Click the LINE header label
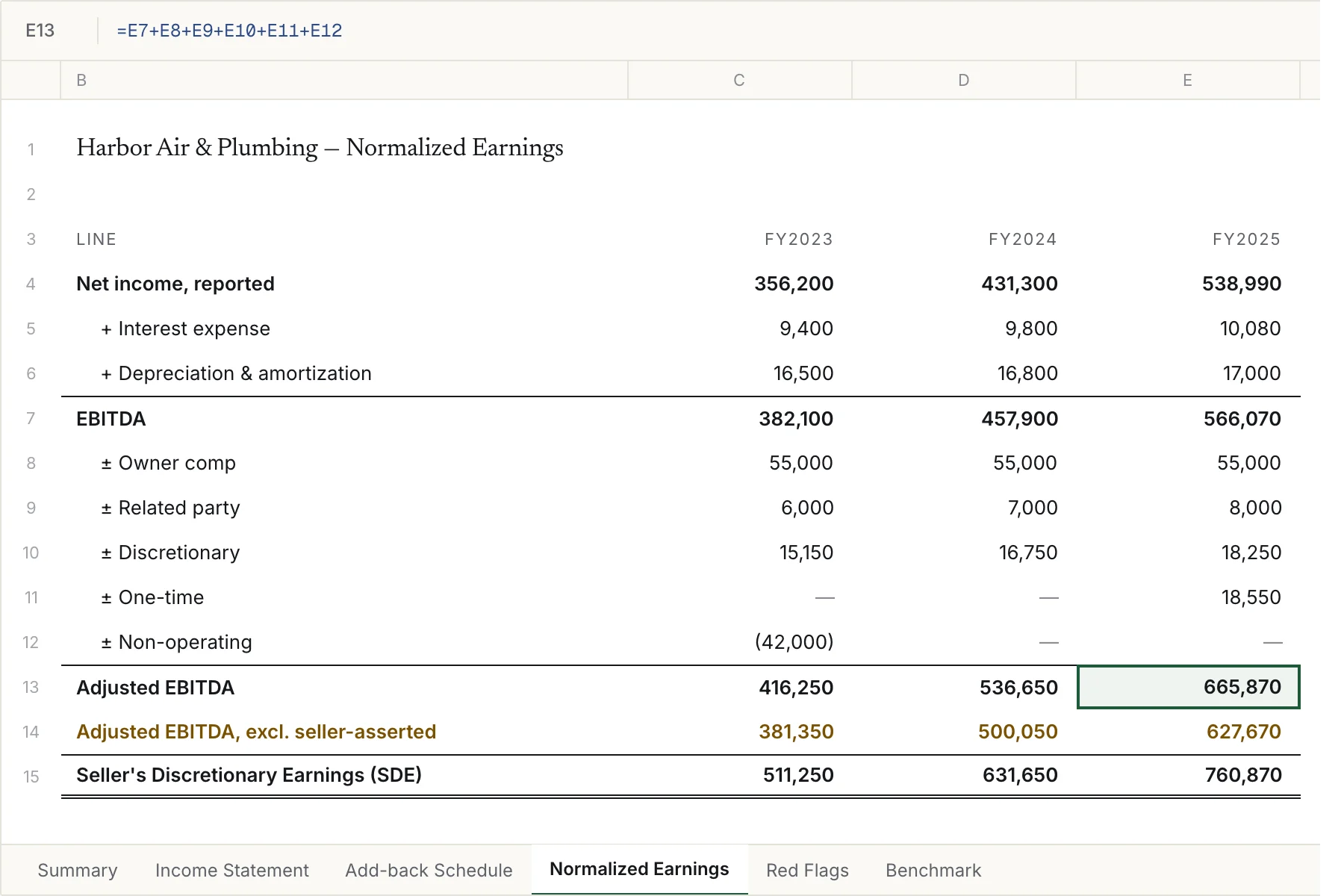 pyautogui.click(x=96, y=239)
